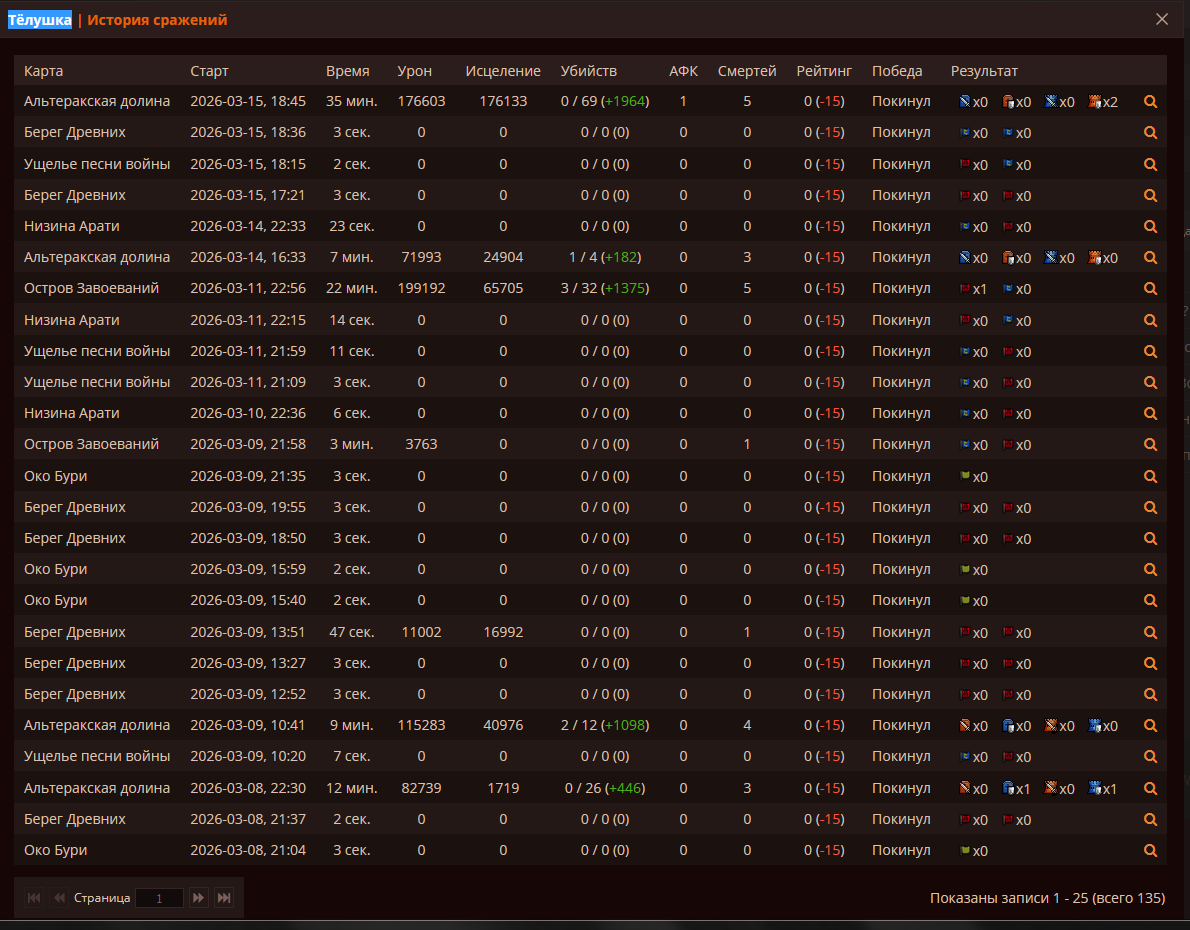Click the Тёлушка character name link
The height and width of the screenshot is (930, 1190).
[x=40, y=20]
